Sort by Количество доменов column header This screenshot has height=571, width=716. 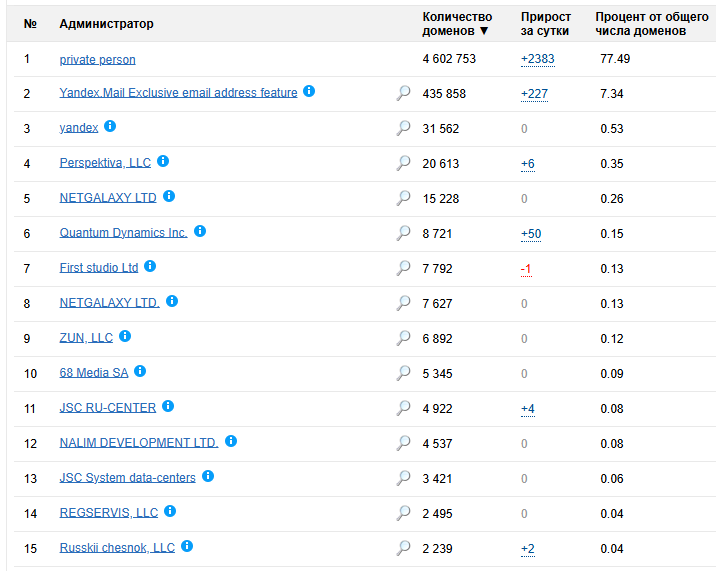[457, 24]
